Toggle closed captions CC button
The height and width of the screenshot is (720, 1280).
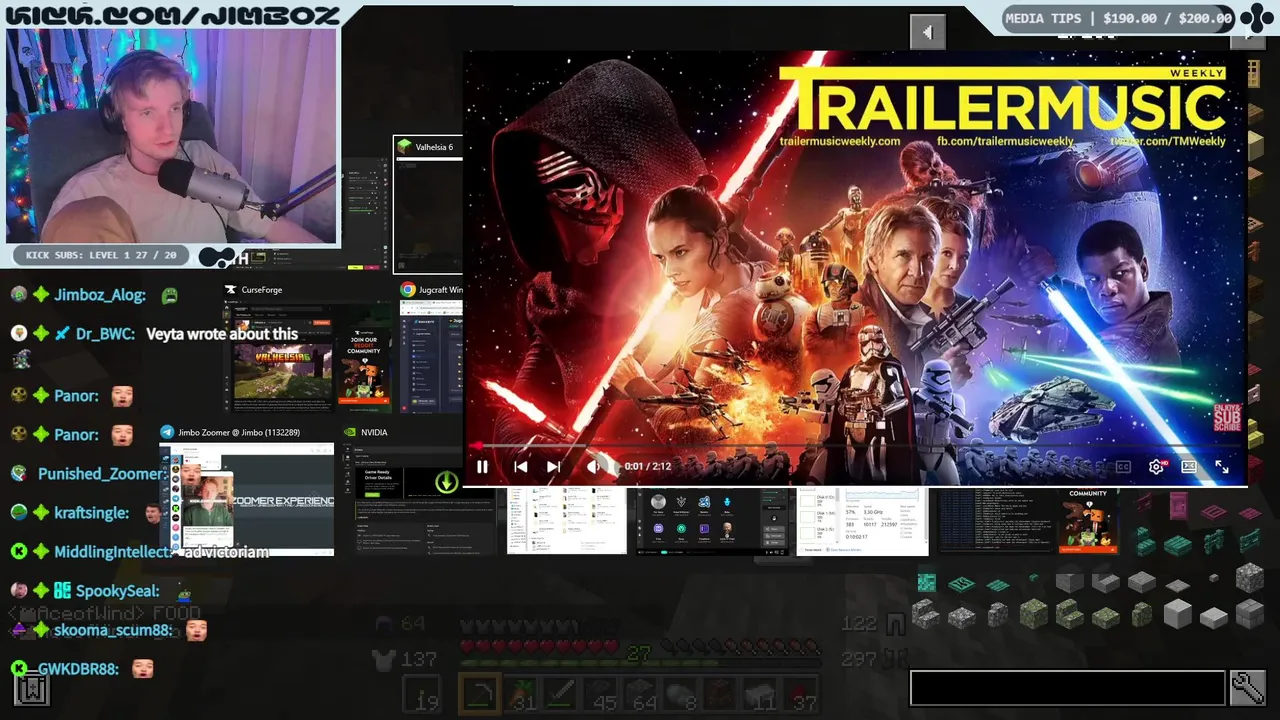pos(1123,467)
